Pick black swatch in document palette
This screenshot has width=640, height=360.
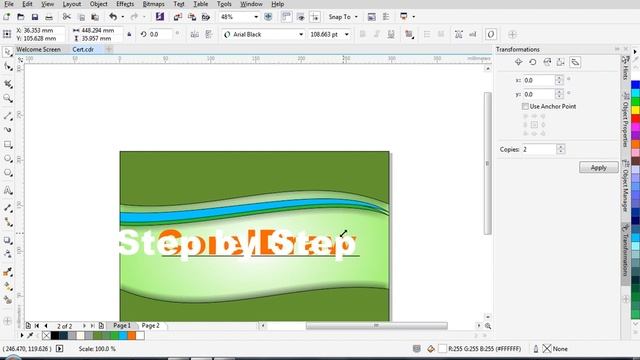(55, 336)
